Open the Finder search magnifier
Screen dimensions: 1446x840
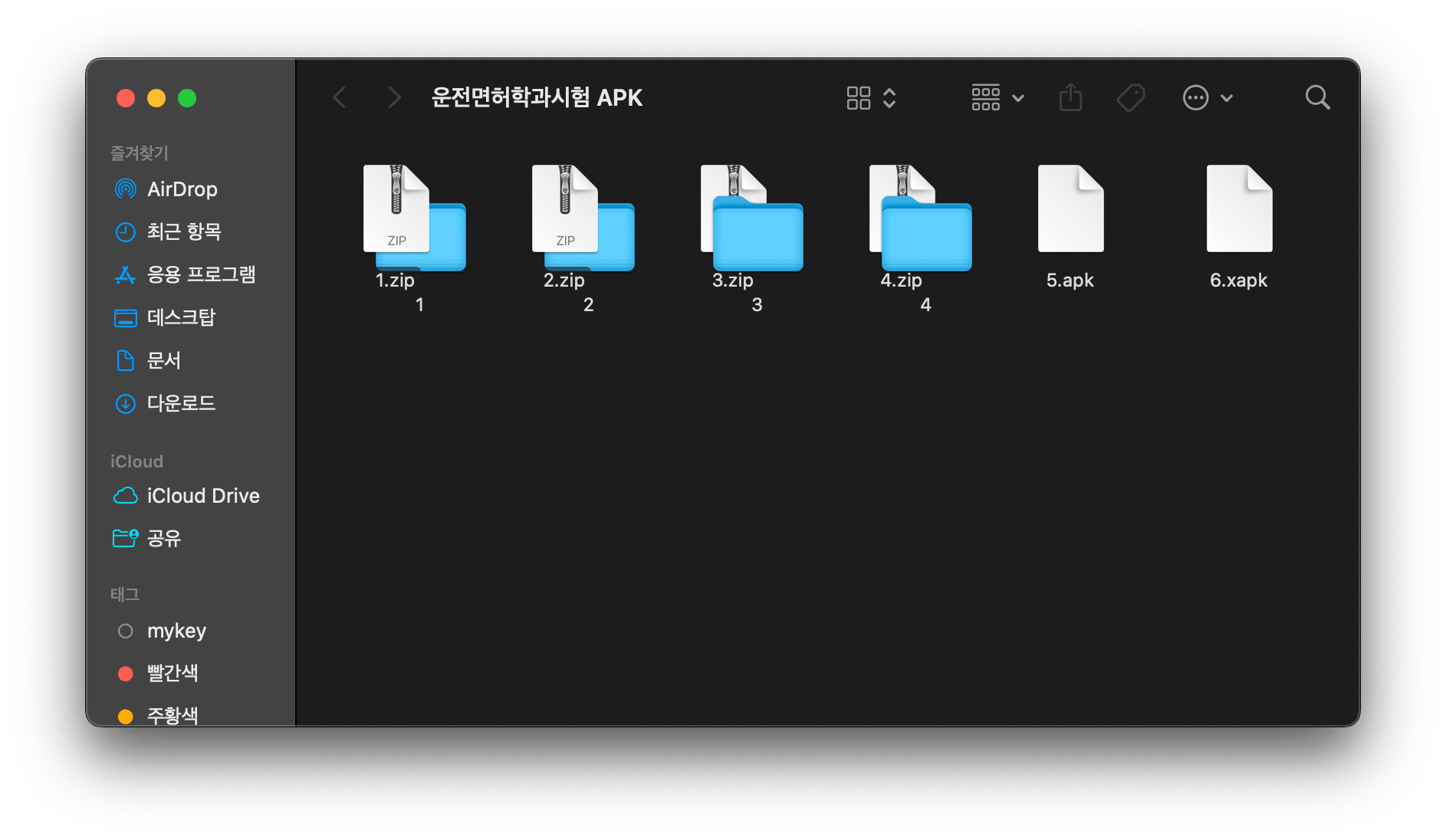coord(1317,98)
